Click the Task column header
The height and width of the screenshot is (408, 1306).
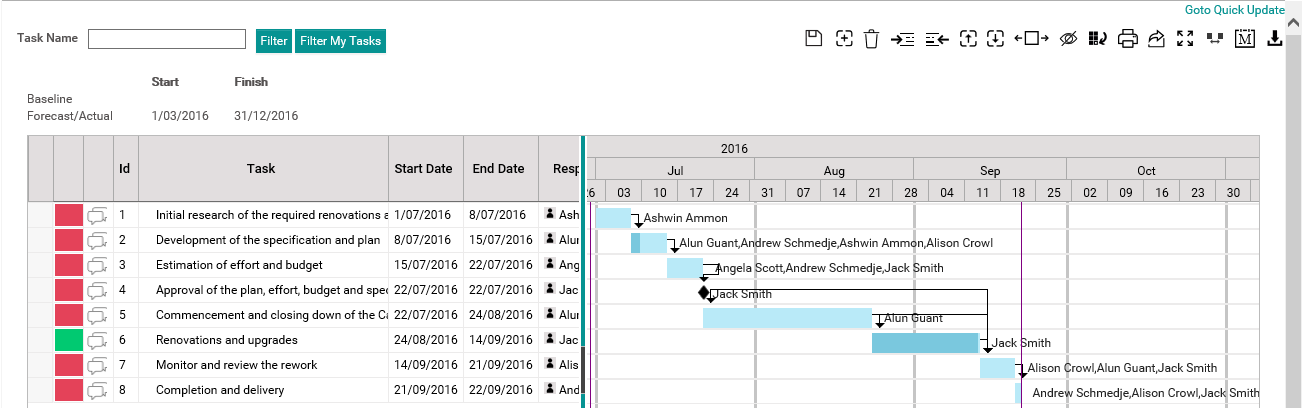tap(261, 169)
